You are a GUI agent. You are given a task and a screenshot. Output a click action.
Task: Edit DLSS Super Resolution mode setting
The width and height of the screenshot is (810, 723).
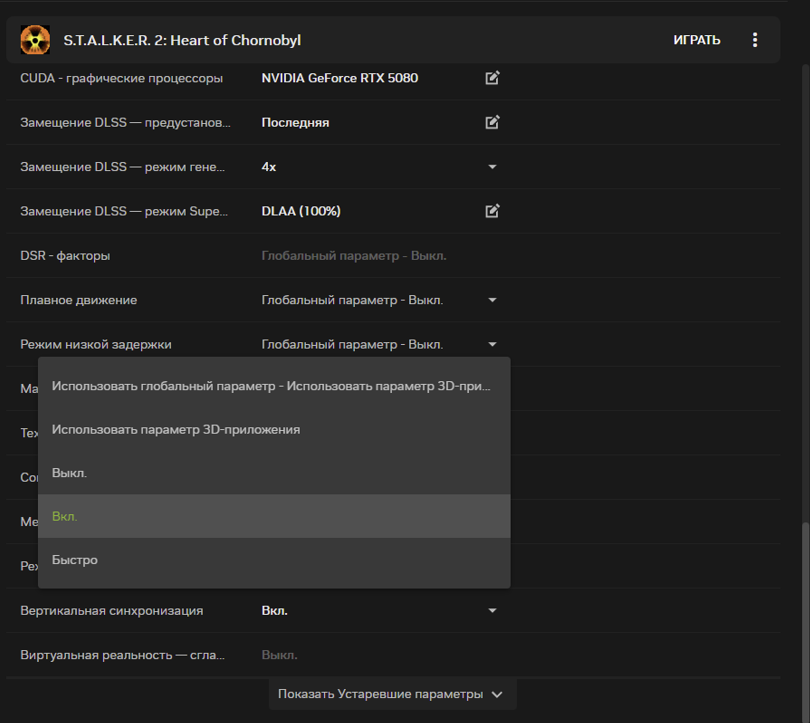coord(492,211)
